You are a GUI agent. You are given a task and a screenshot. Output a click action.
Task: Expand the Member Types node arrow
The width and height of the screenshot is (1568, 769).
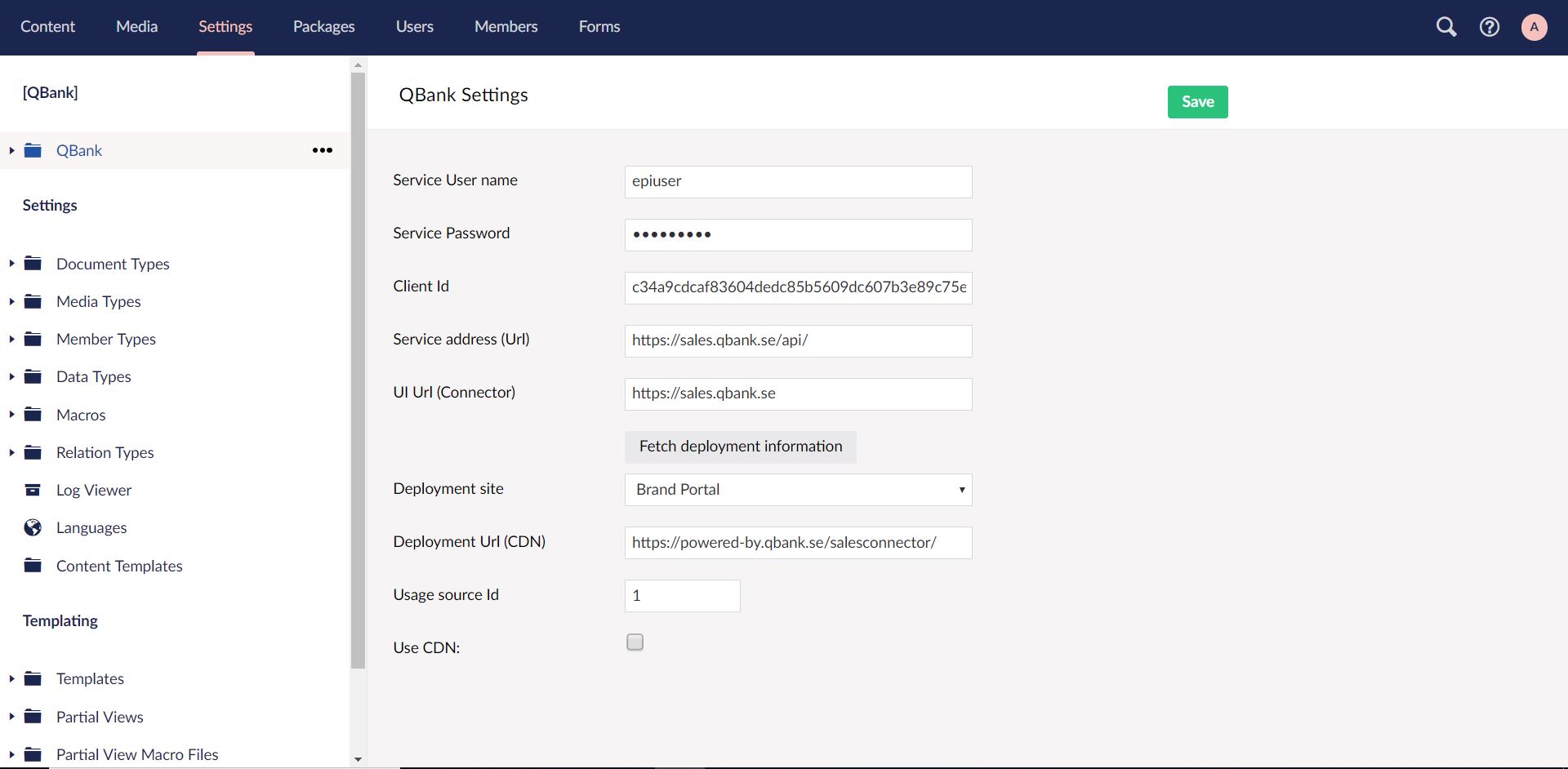click(11, 339)
